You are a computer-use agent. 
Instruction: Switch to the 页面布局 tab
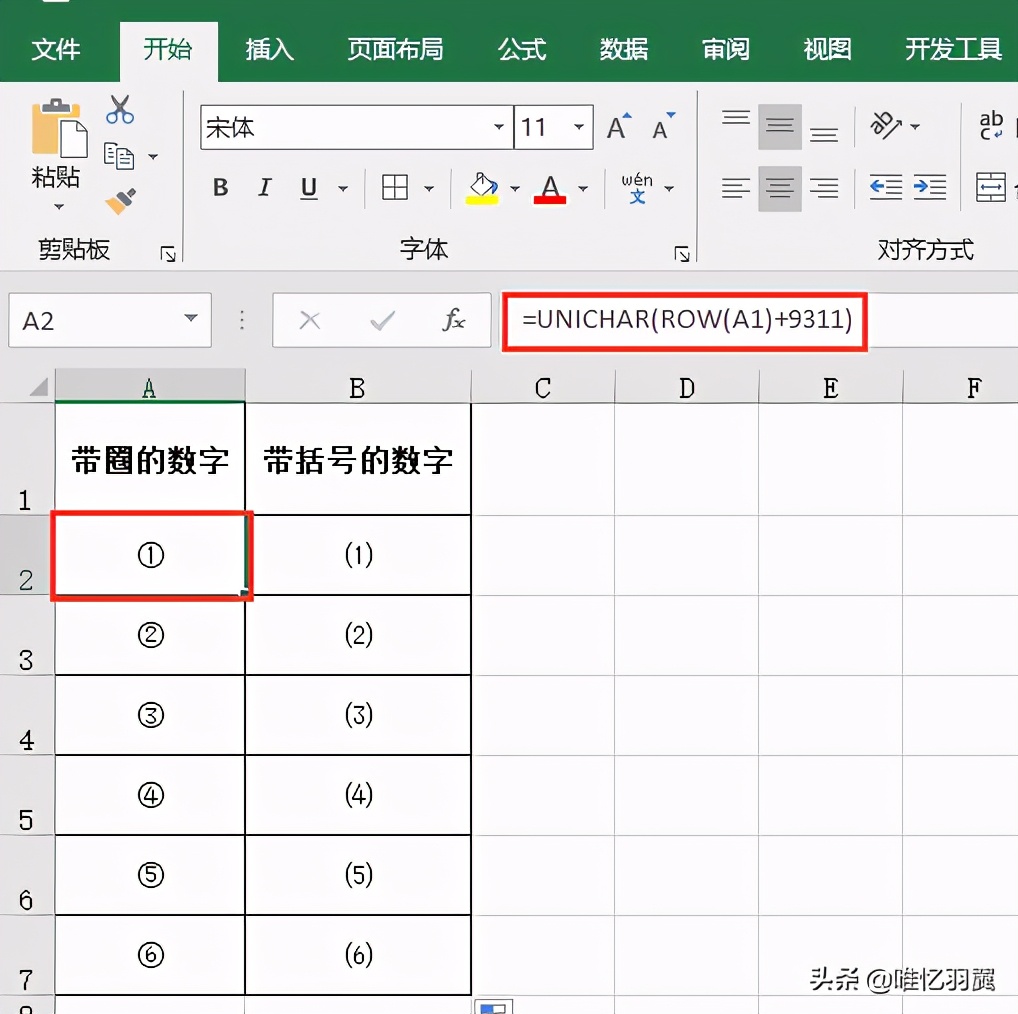(x=395, y=49)
